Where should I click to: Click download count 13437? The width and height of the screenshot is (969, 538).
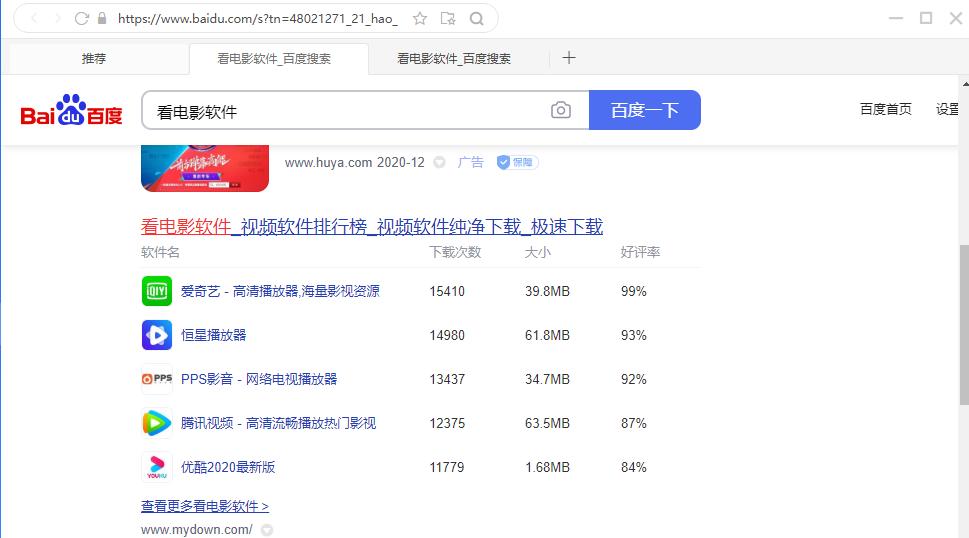[447, 379]
